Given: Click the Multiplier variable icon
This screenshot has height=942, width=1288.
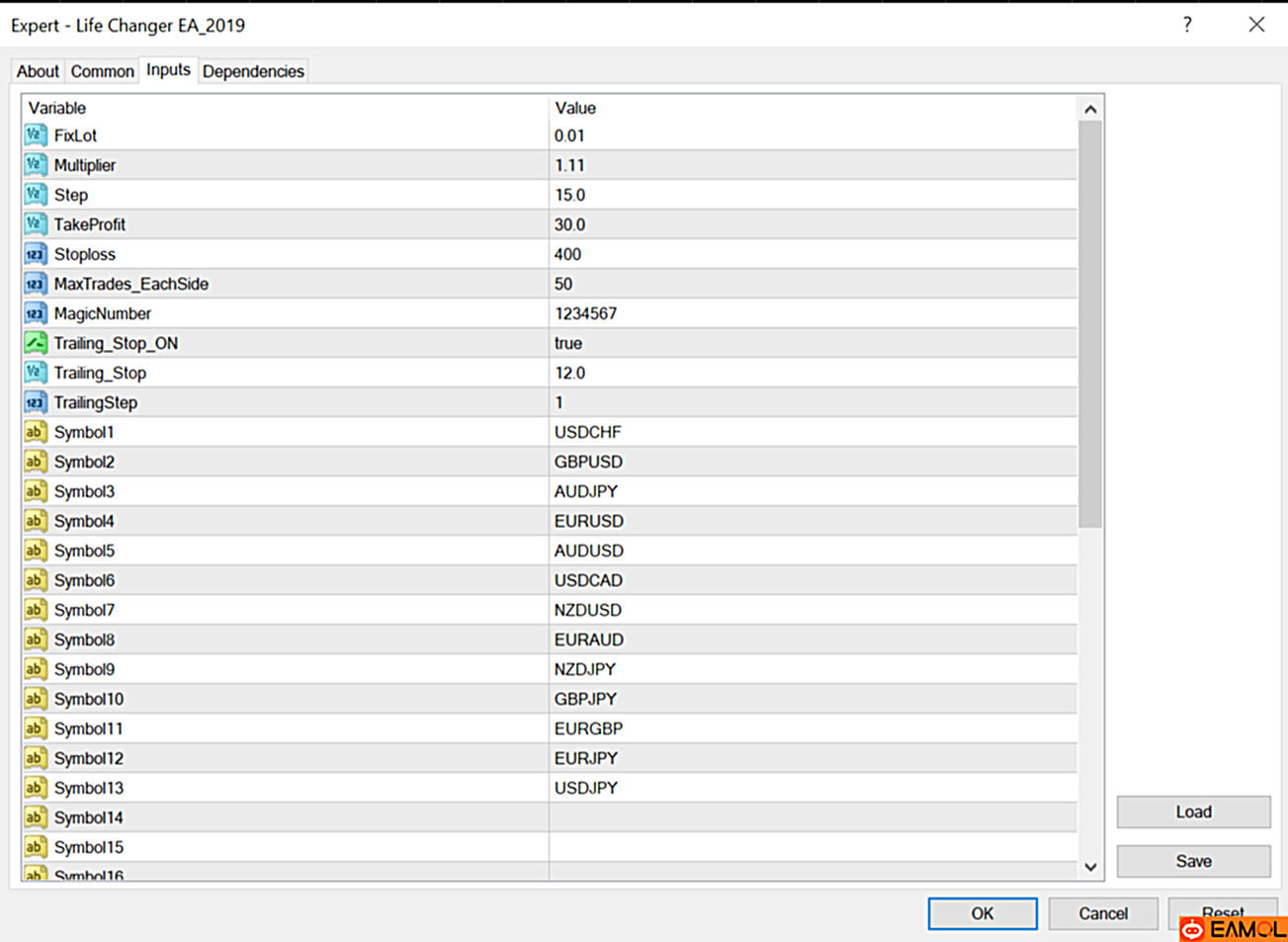Looking at the screenshot, I should click(x=36, y=165).
